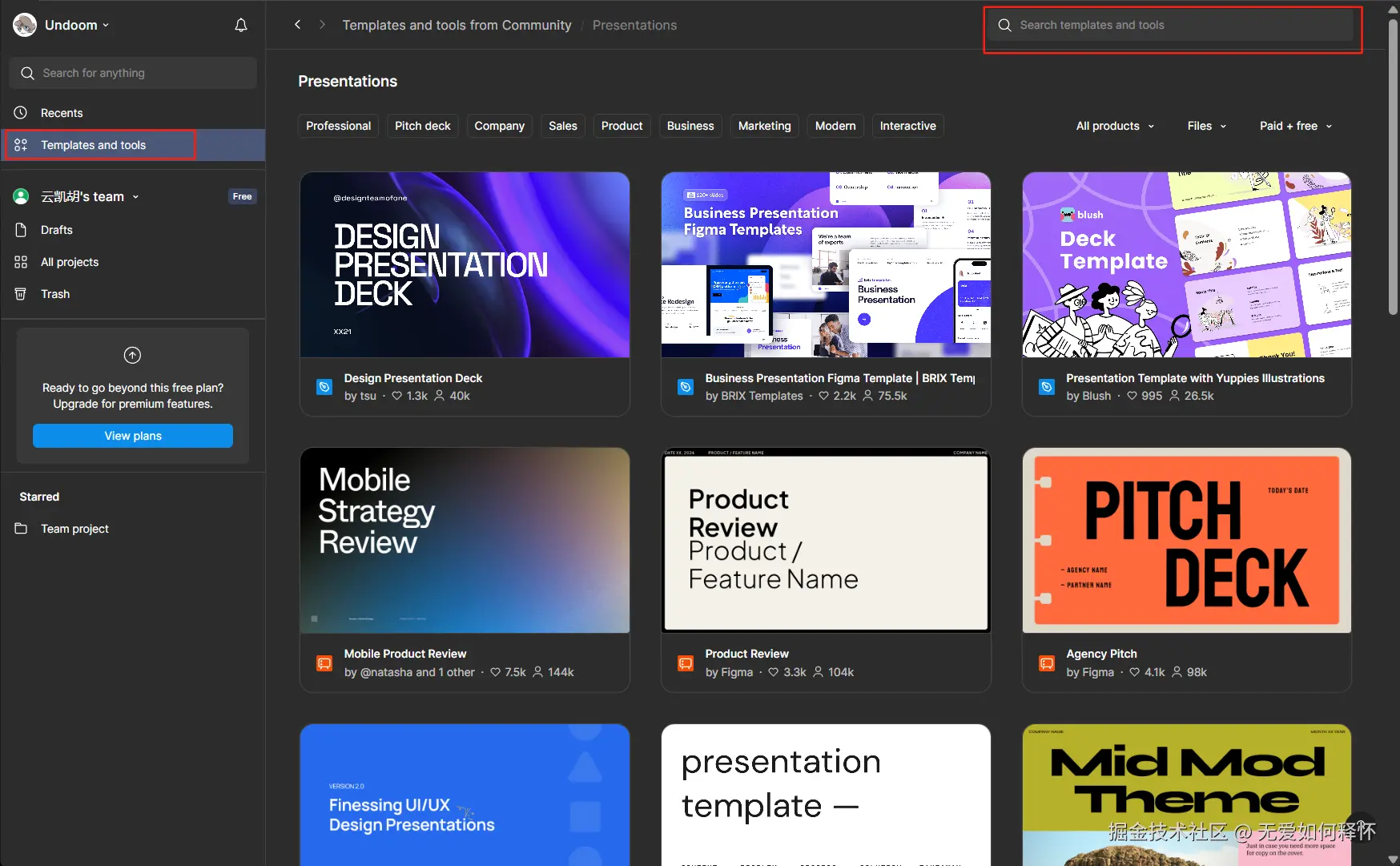Screen dimensions: 1400x866
Task: Click the Undoom profile avatar
Action: click(x=25, y=25)
